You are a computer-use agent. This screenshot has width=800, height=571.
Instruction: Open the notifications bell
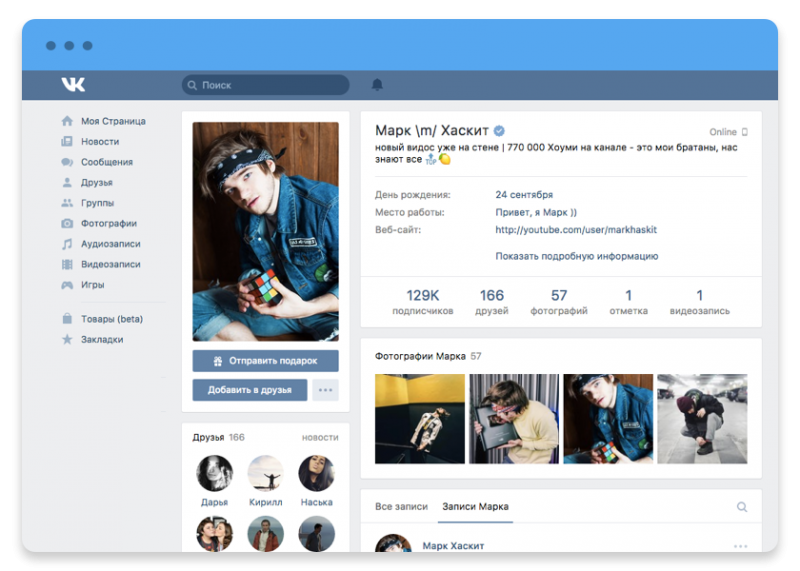click(377, 85)
